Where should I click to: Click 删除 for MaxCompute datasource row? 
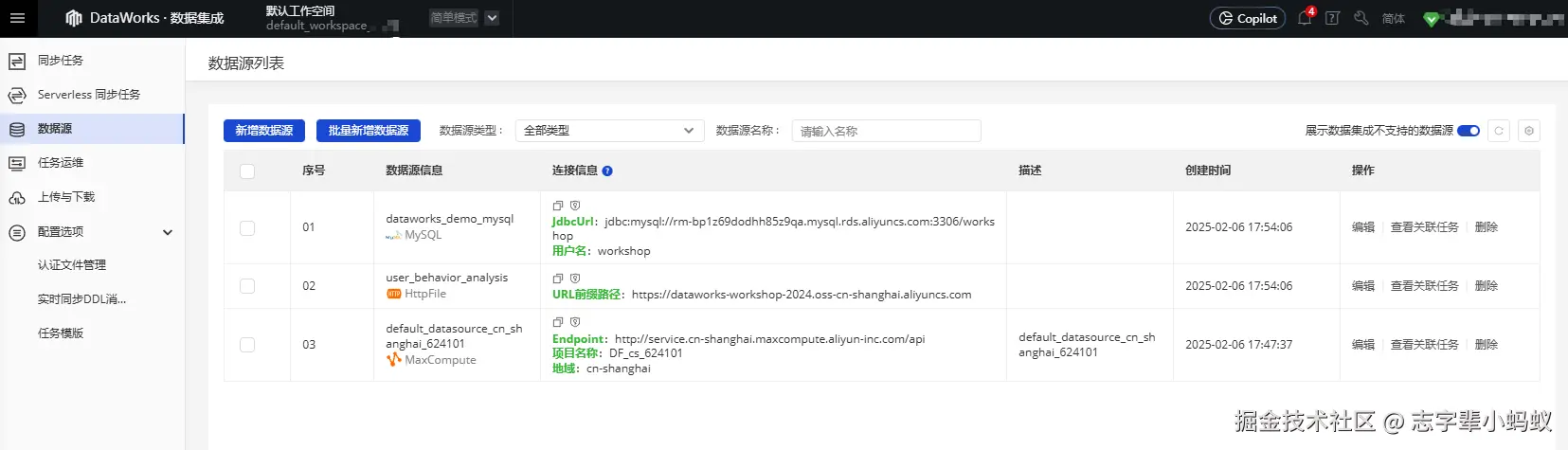click(x=1487, y=345)
